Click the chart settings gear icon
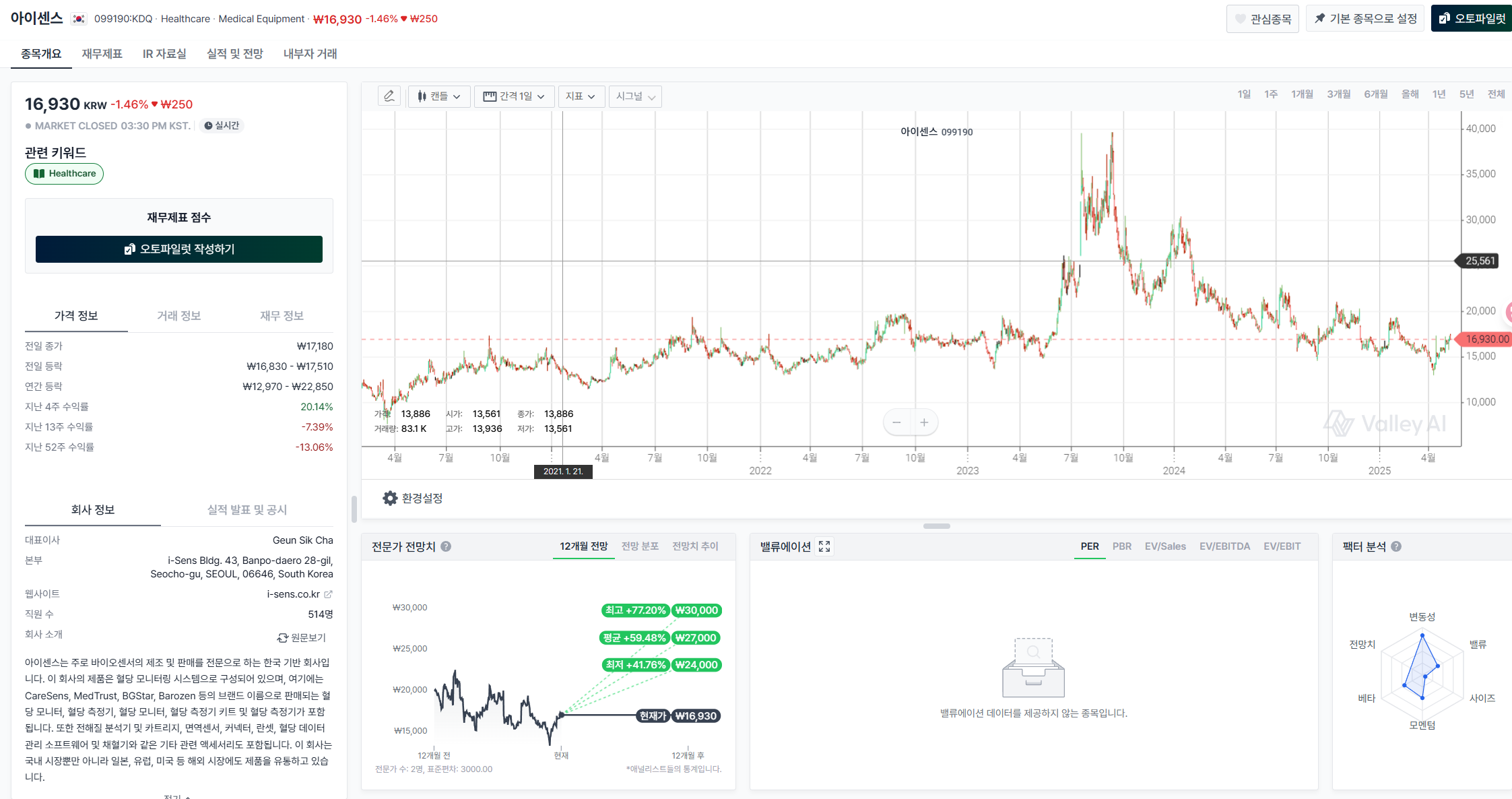 coord(390,498)
